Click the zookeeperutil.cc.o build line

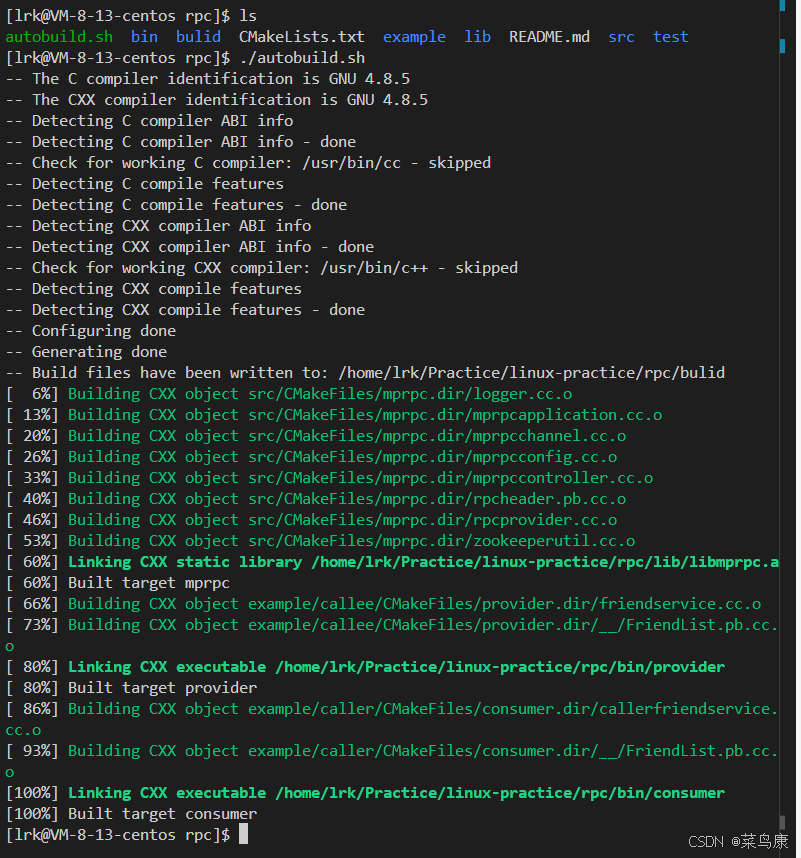(320, 541)
